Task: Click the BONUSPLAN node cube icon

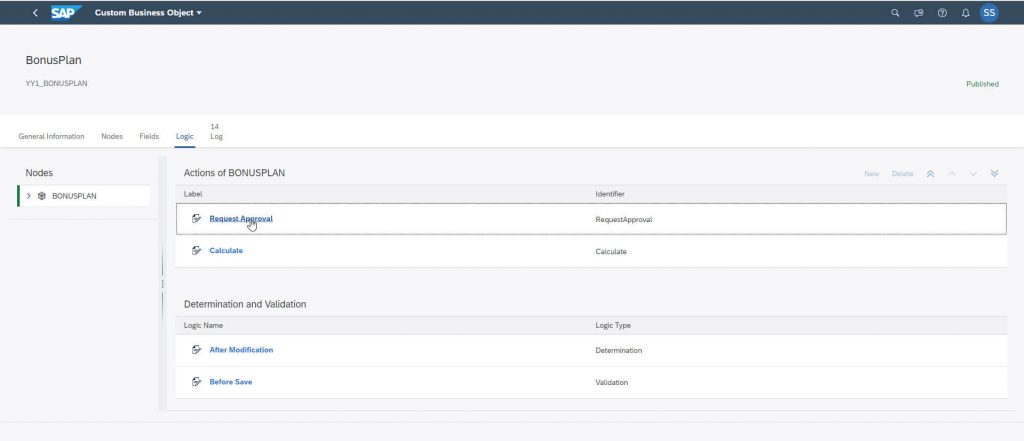Action: pos(42,196)
